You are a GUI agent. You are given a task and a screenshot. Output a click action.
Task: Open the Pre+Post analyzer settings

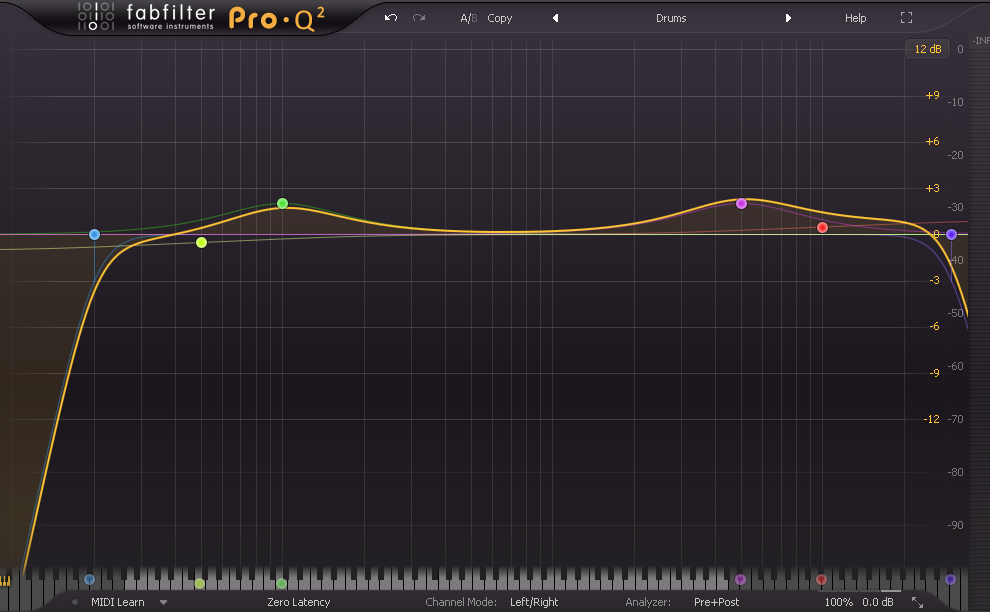[717, 602]
